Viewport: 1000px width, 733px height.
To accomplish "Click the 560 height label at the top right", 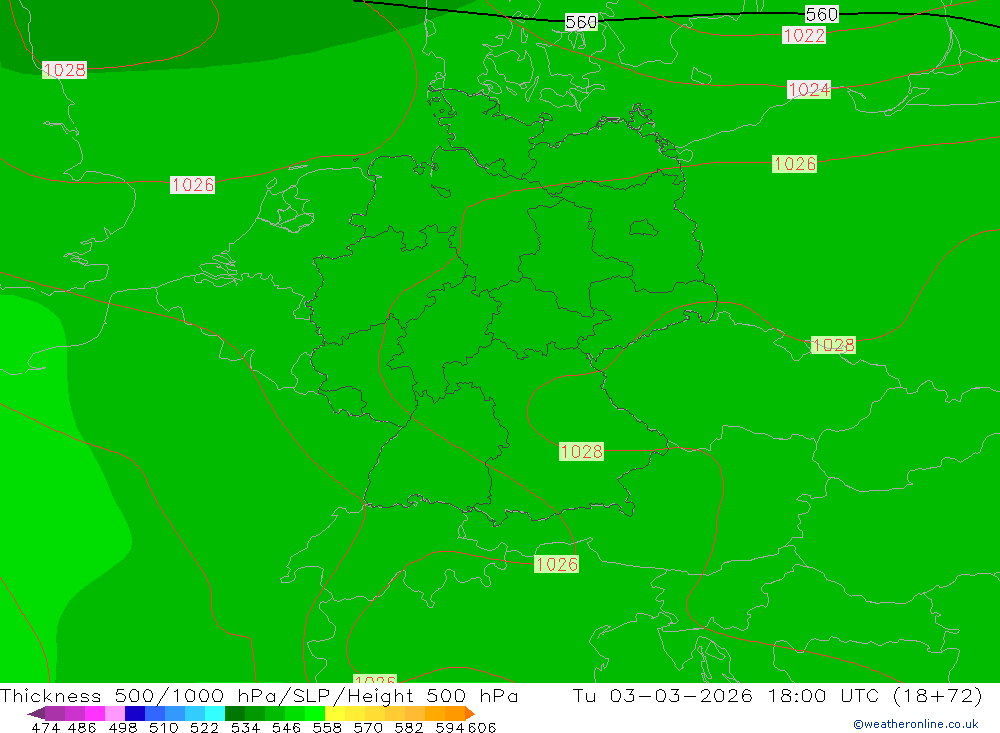I will pos(821,14).
